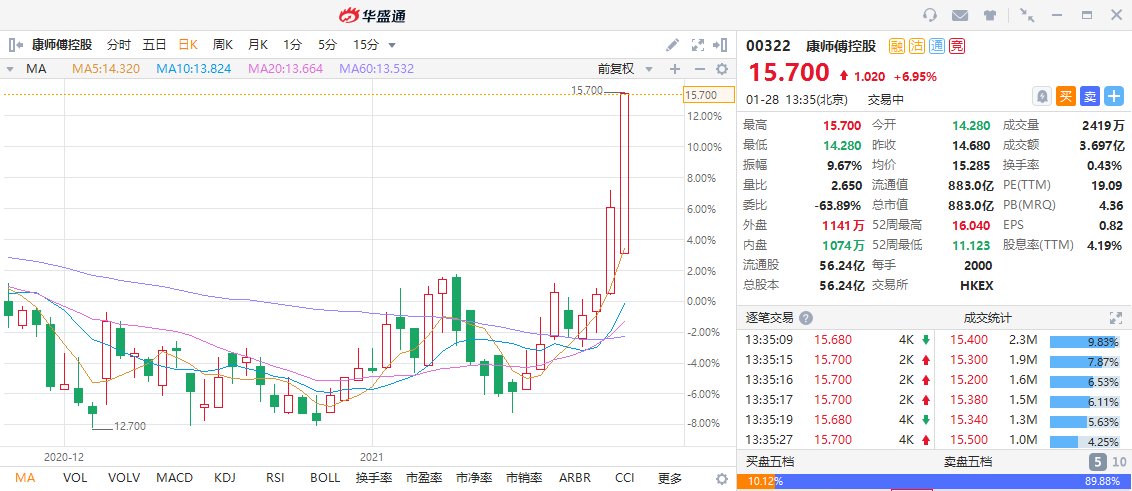Image resolution: width=1132 pixels, height=491 pixels.
Task: Open the skin theme shirt icon
Action: point(989,15)
